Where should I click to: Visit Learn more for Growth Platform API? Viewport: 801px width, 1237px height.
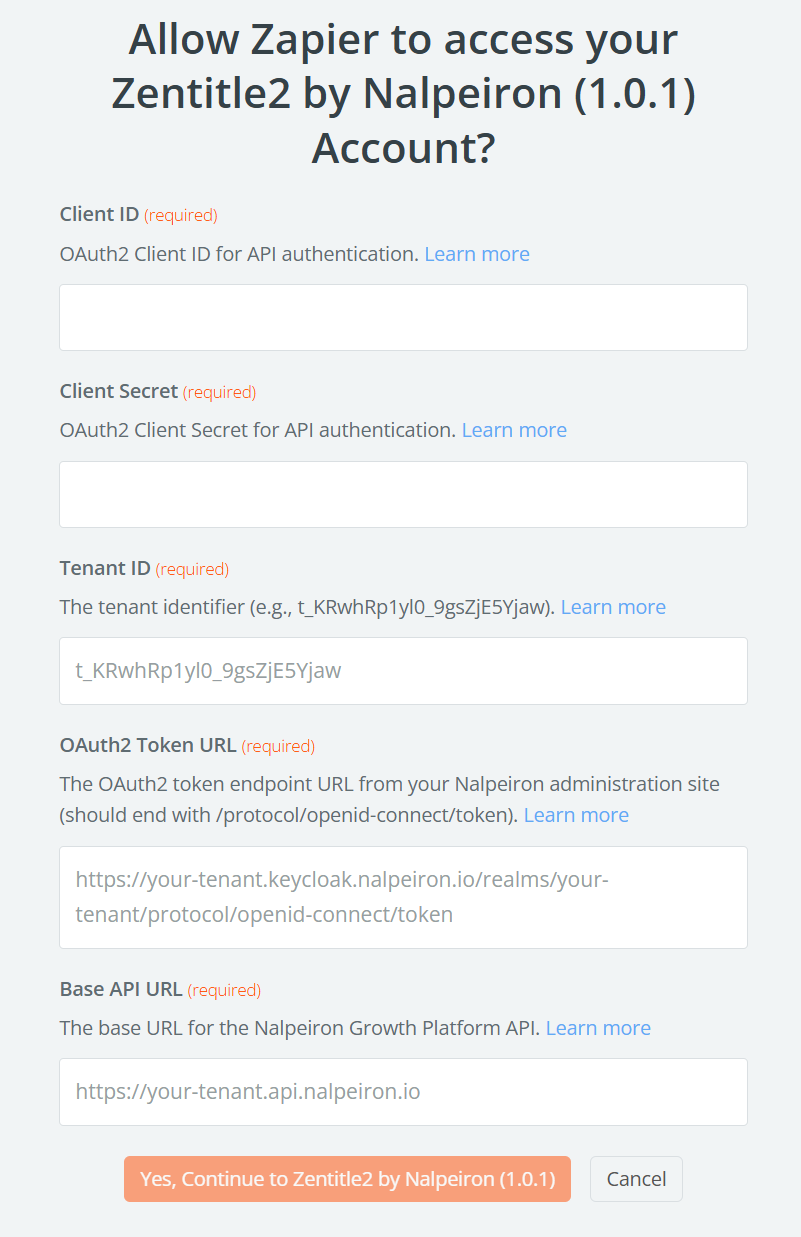tap(598, 1028)
